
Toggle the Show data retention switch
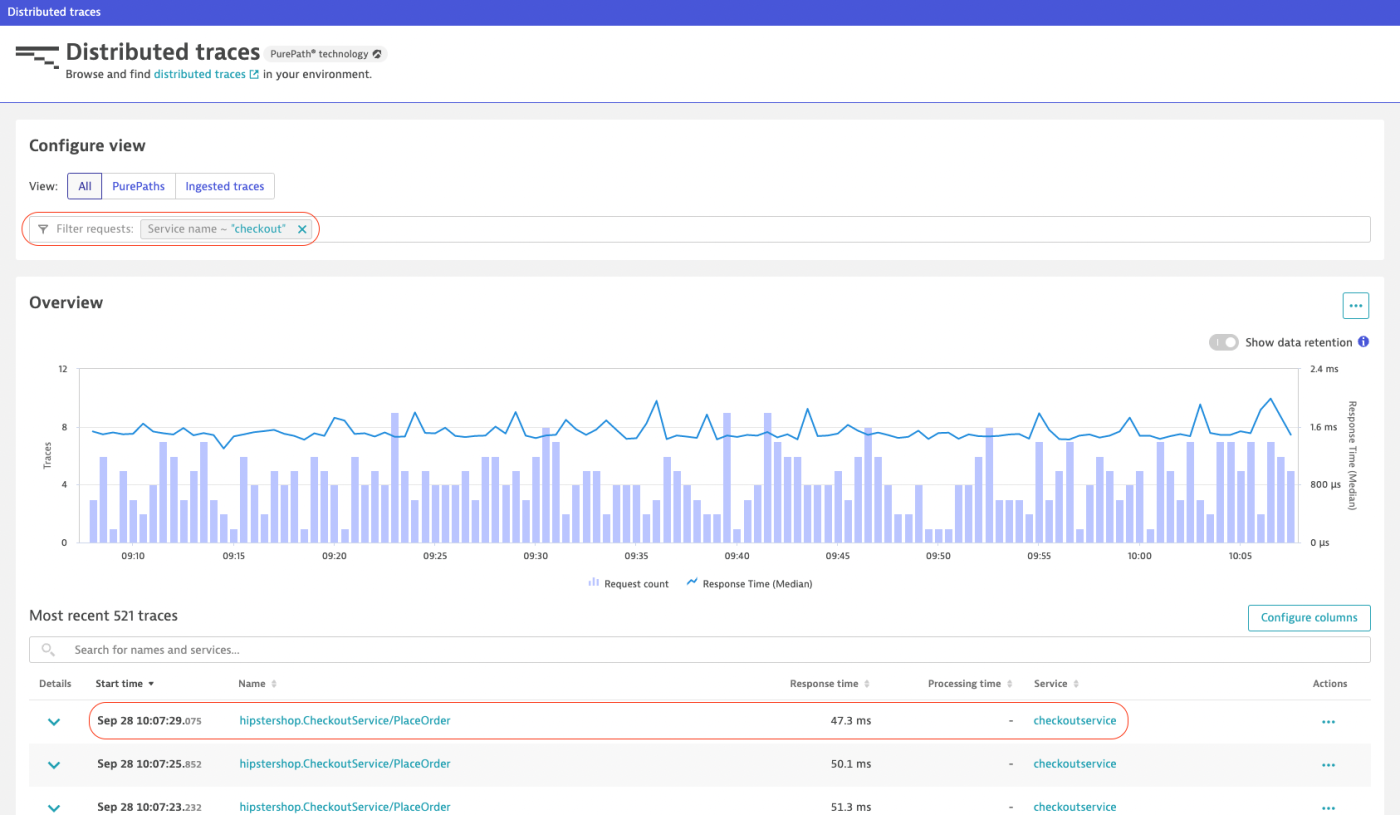(x=1223, y=342)
